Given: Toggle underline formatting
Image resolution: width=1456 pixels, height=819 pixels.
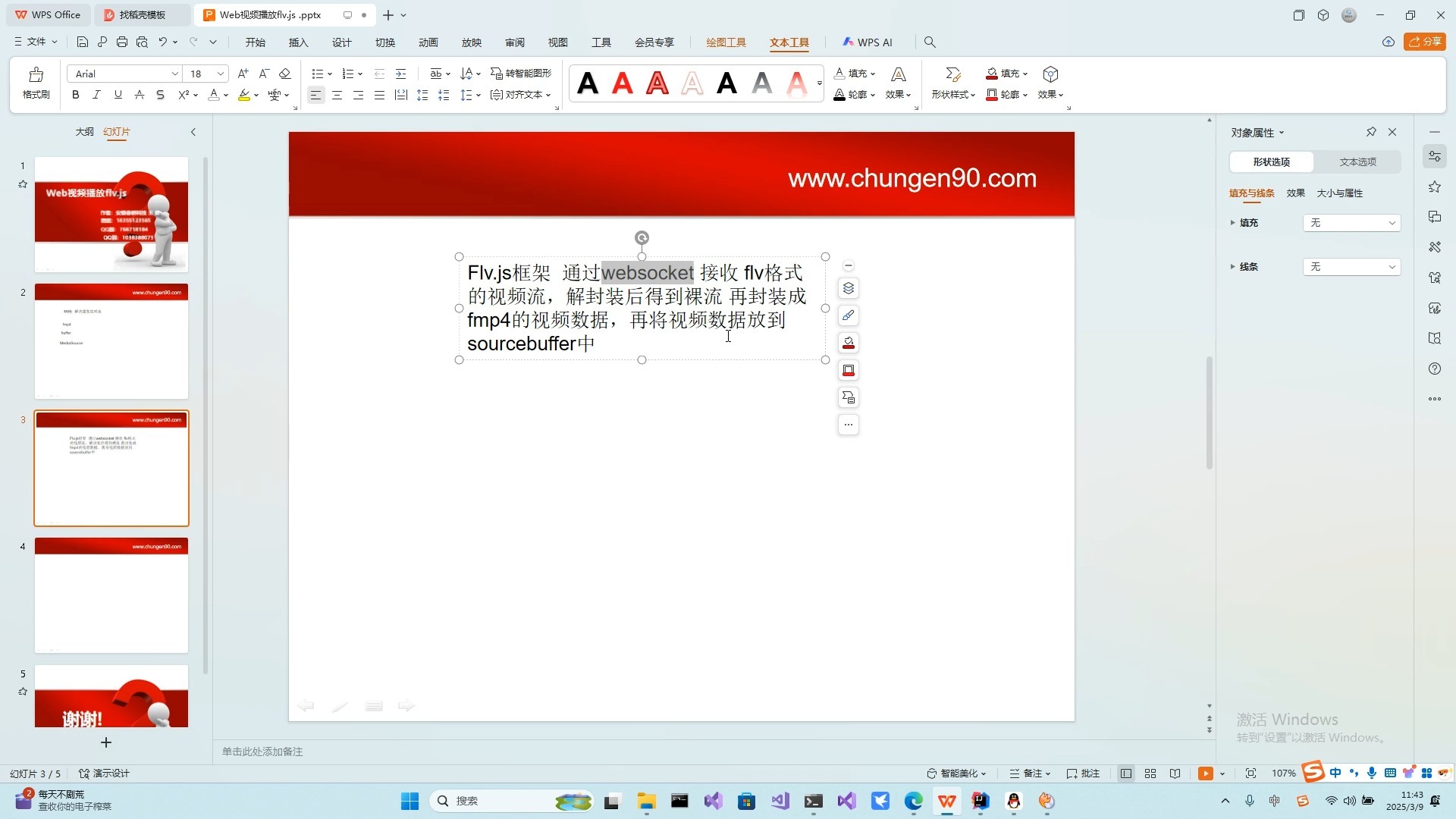Looking at the screenshot, I should (118, 95).
